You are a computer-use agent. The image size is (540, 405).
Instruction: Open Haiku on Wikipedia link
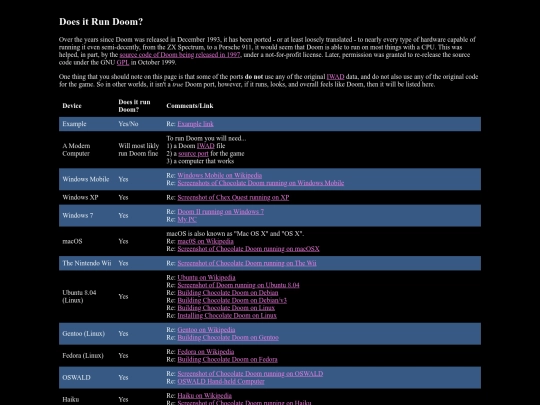tap(205, 396)
